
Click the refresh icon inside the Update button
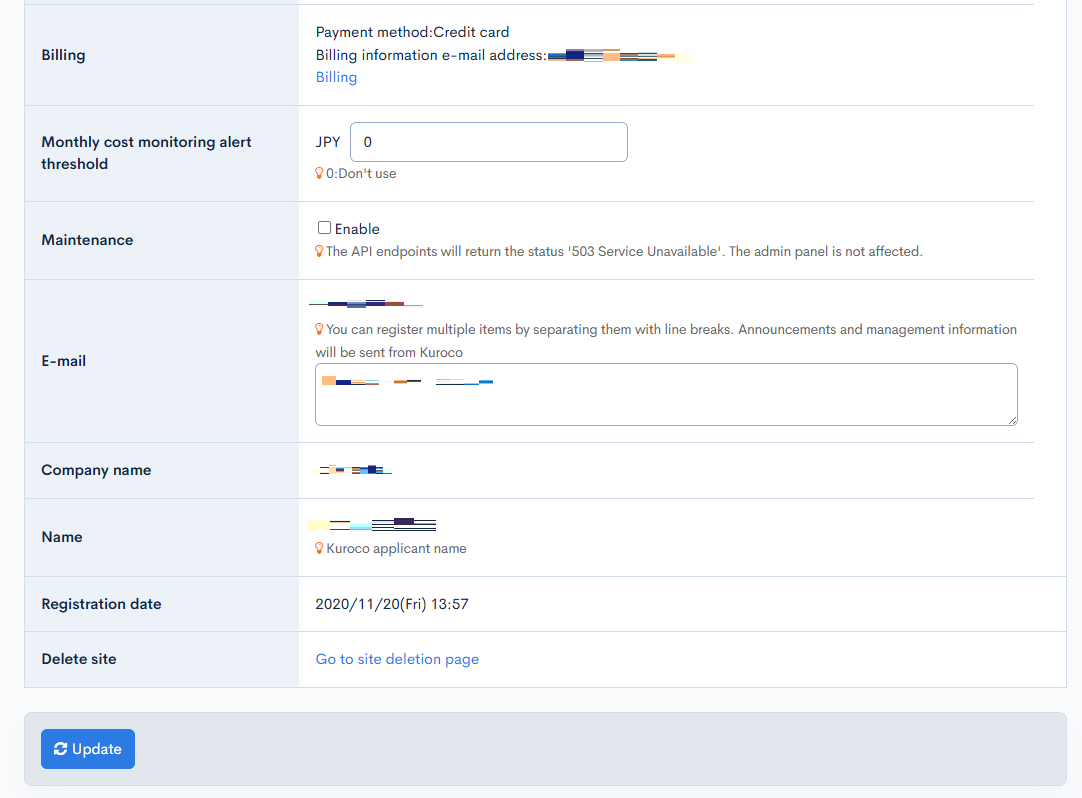62,748
